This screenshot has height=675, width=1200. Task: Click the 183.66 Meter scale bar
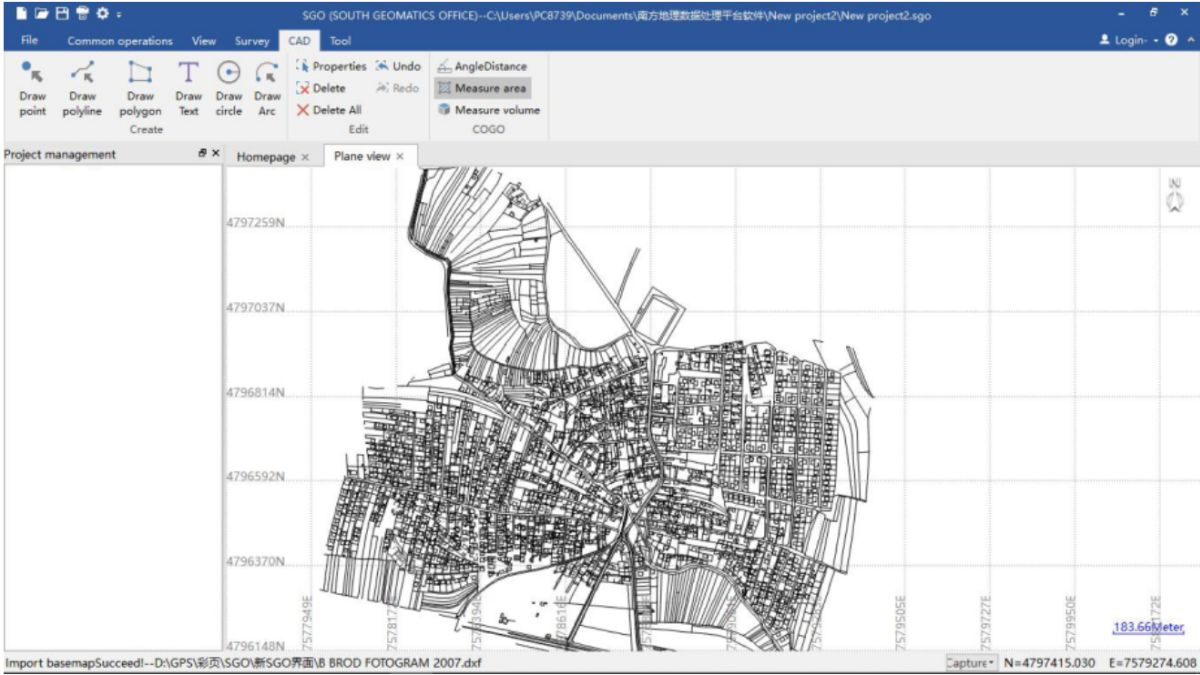(1148, 628)
